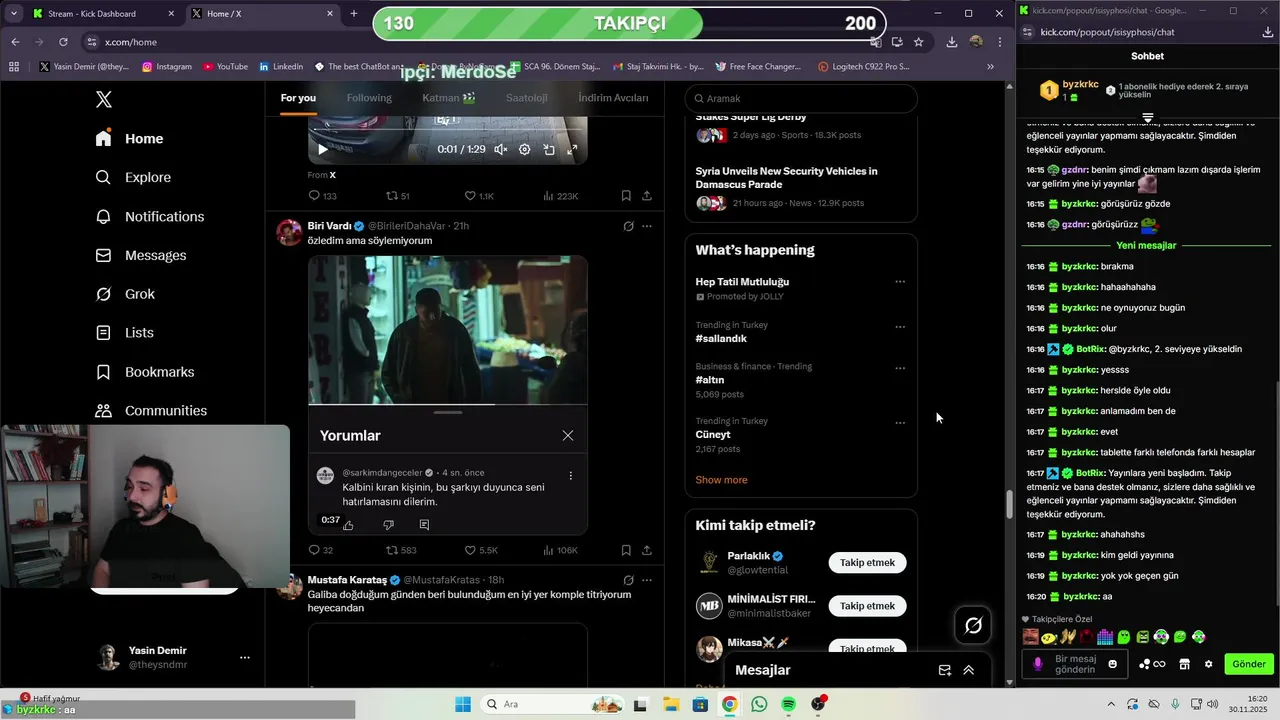The width and height of the screenshot is (1280, 720).
Task: Bookmark this page with star icon
Action: pyautogui.click(x=918, y=42)
